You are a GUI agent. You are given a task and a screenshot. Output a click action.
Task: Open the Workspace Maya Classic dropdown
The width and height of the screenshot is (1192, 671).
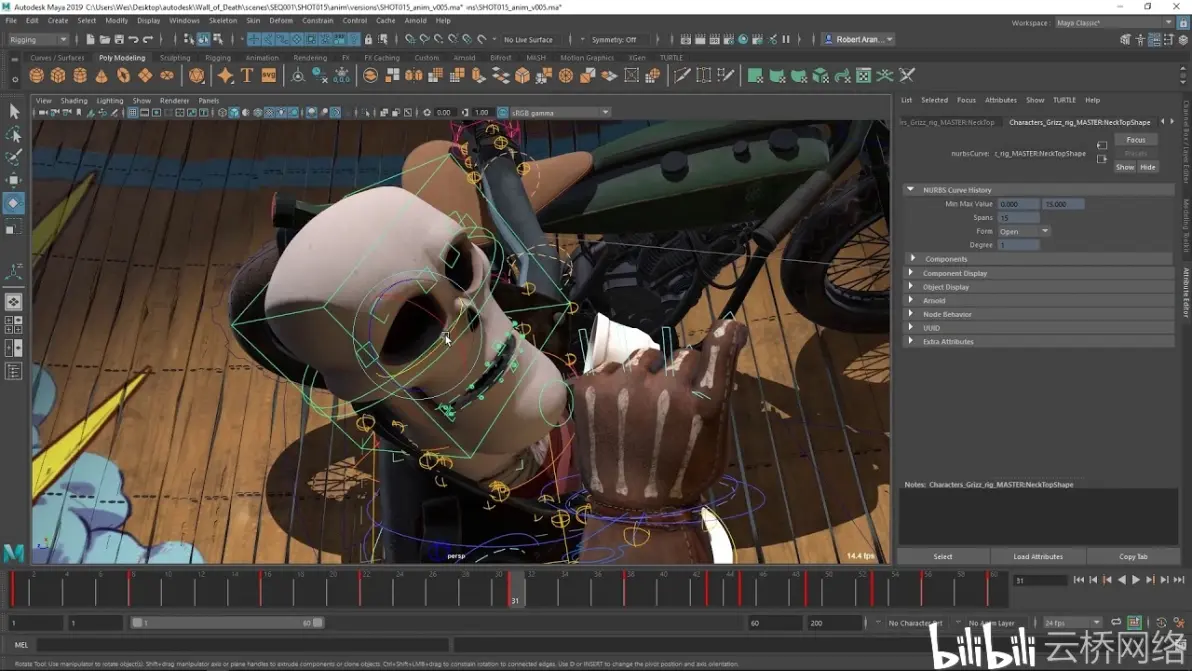pos(1114,23)
